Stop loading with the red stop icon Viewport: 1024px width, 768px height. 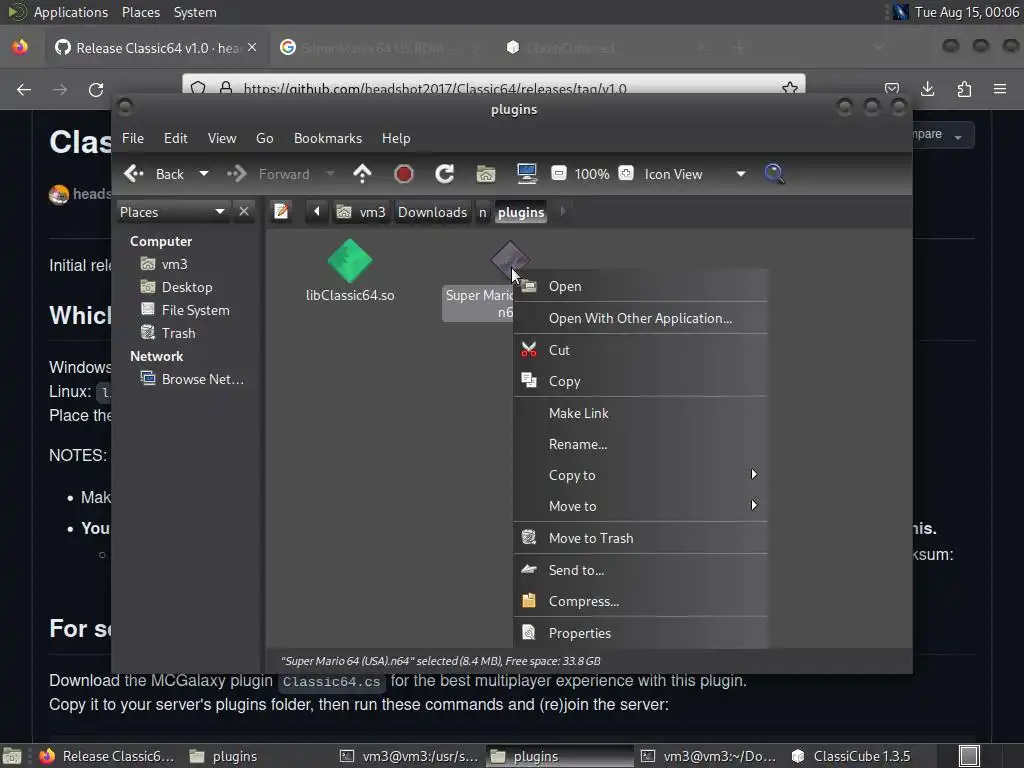click(404, 174)
